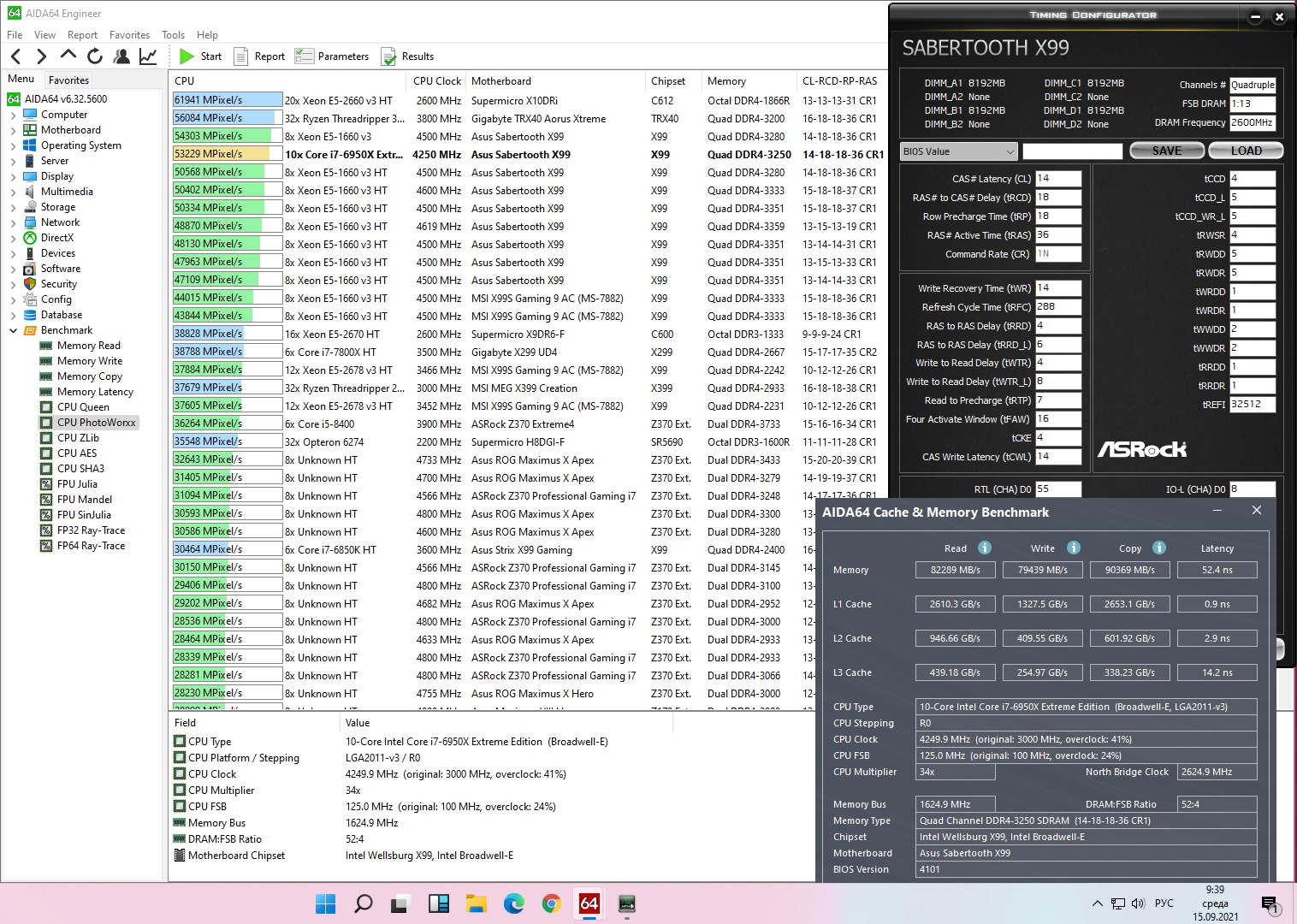The width and height of the screenshot is (1297, 924).
Task: Start the benchmark with the green Start button
Action: coord(201,56)
